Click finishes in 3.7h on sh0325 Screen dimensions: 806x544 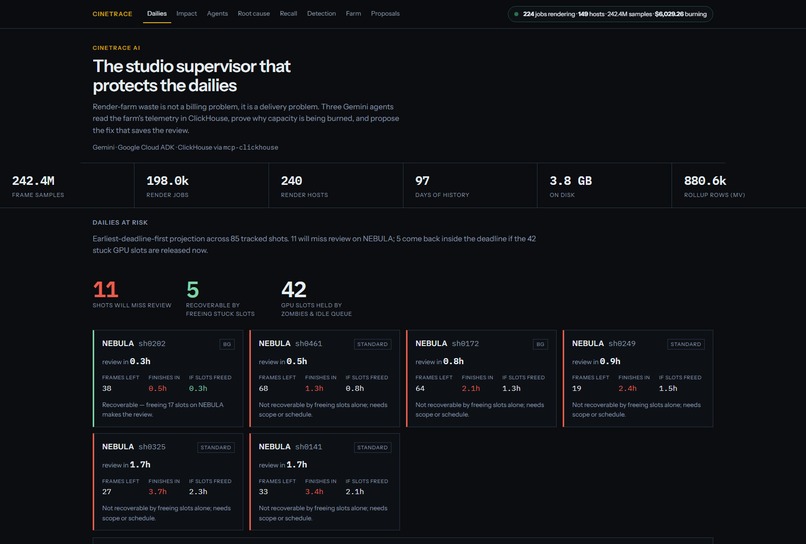[157, 492]
